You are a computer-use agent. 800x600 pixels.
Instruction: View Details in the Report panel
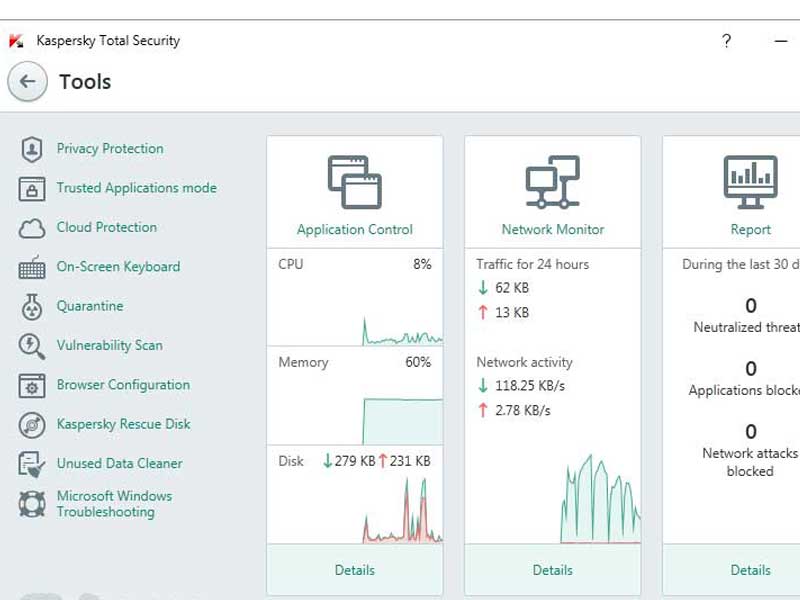[x=751, y=570]
